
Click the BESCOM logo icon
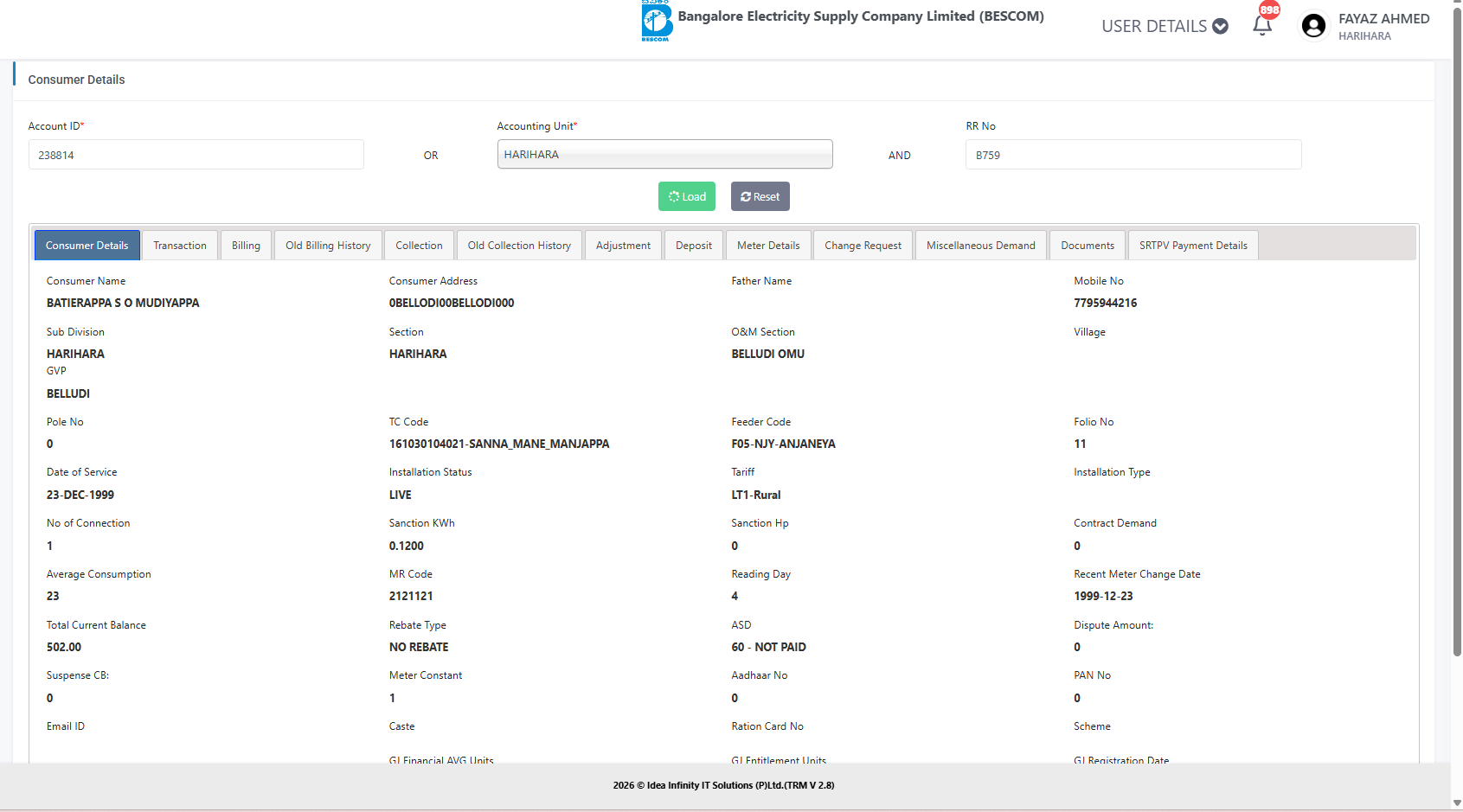point(657,21)
